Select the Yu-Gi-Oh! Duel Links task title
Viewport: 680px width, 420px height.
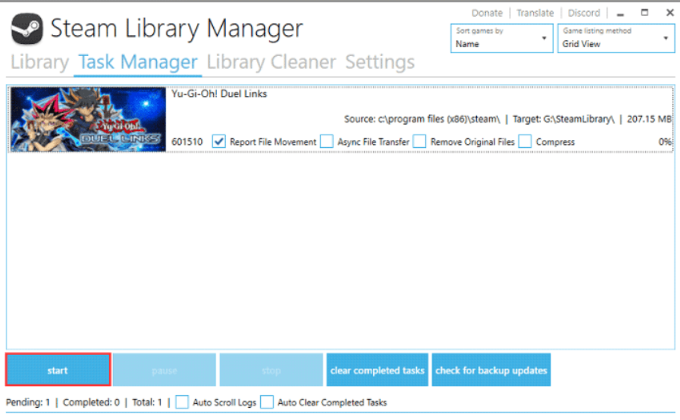pos(219,94)
